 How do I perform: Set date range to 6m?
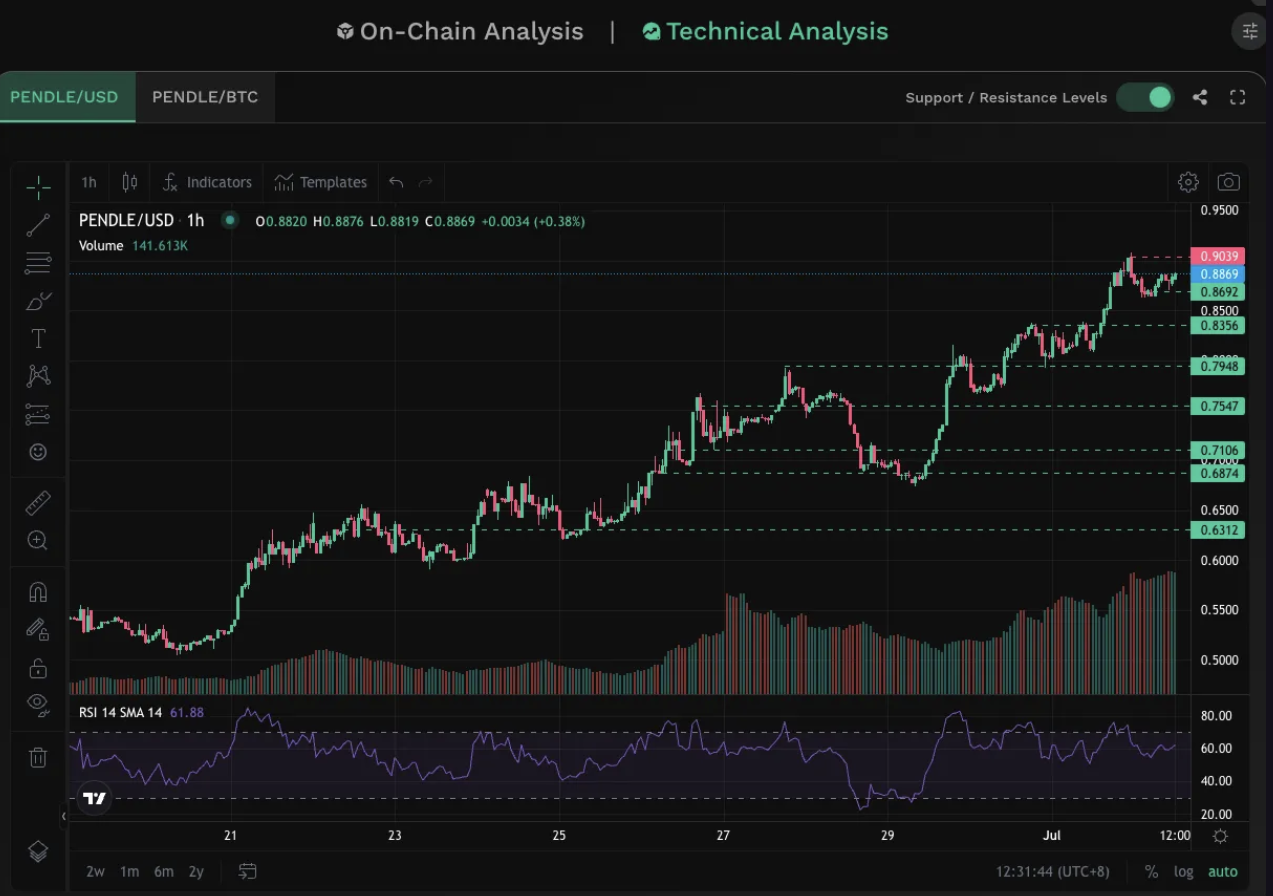(x=163, y=871)
